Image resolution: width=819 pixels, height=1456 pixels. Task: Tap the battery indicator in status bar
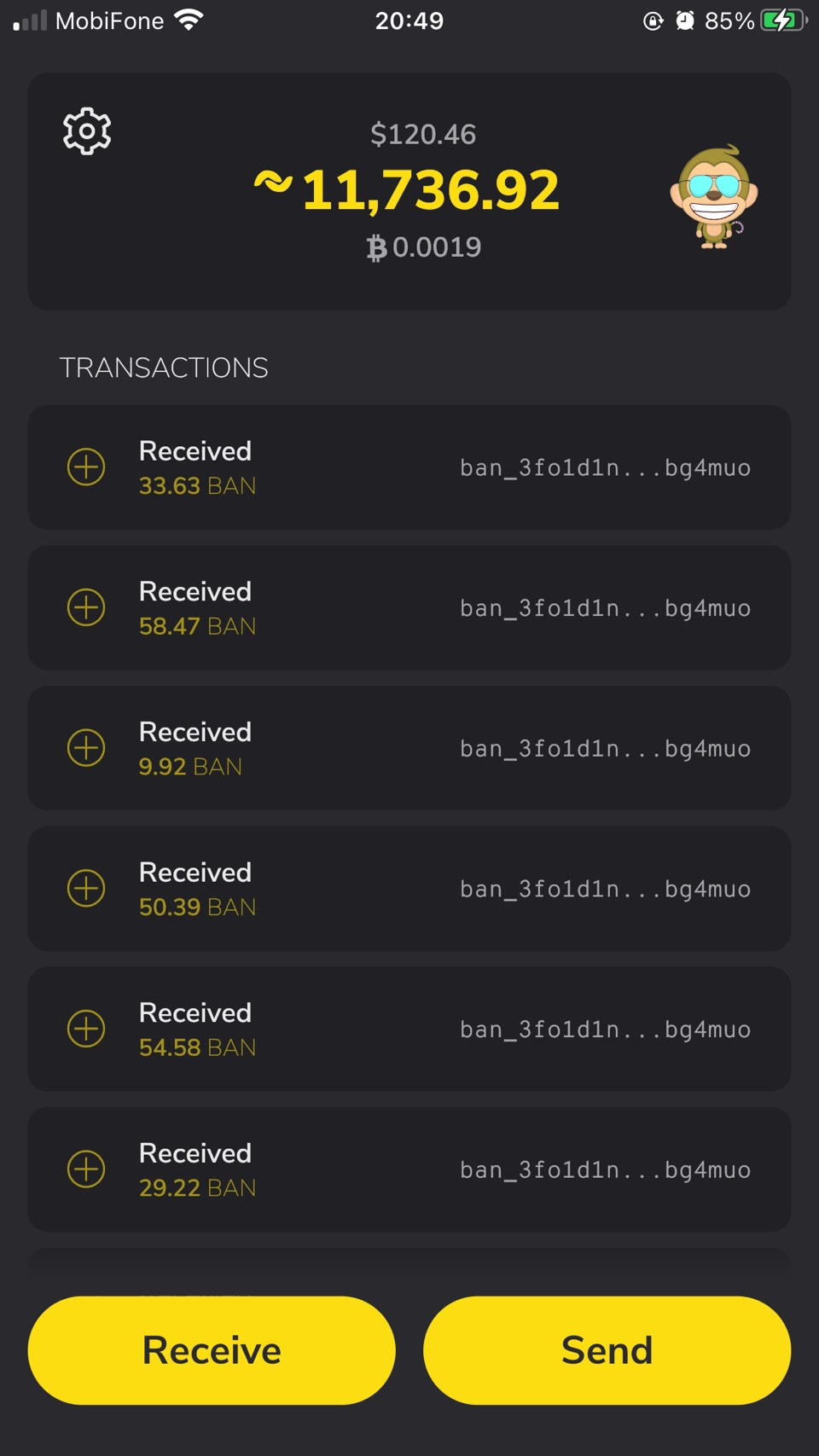pos(782,20)
